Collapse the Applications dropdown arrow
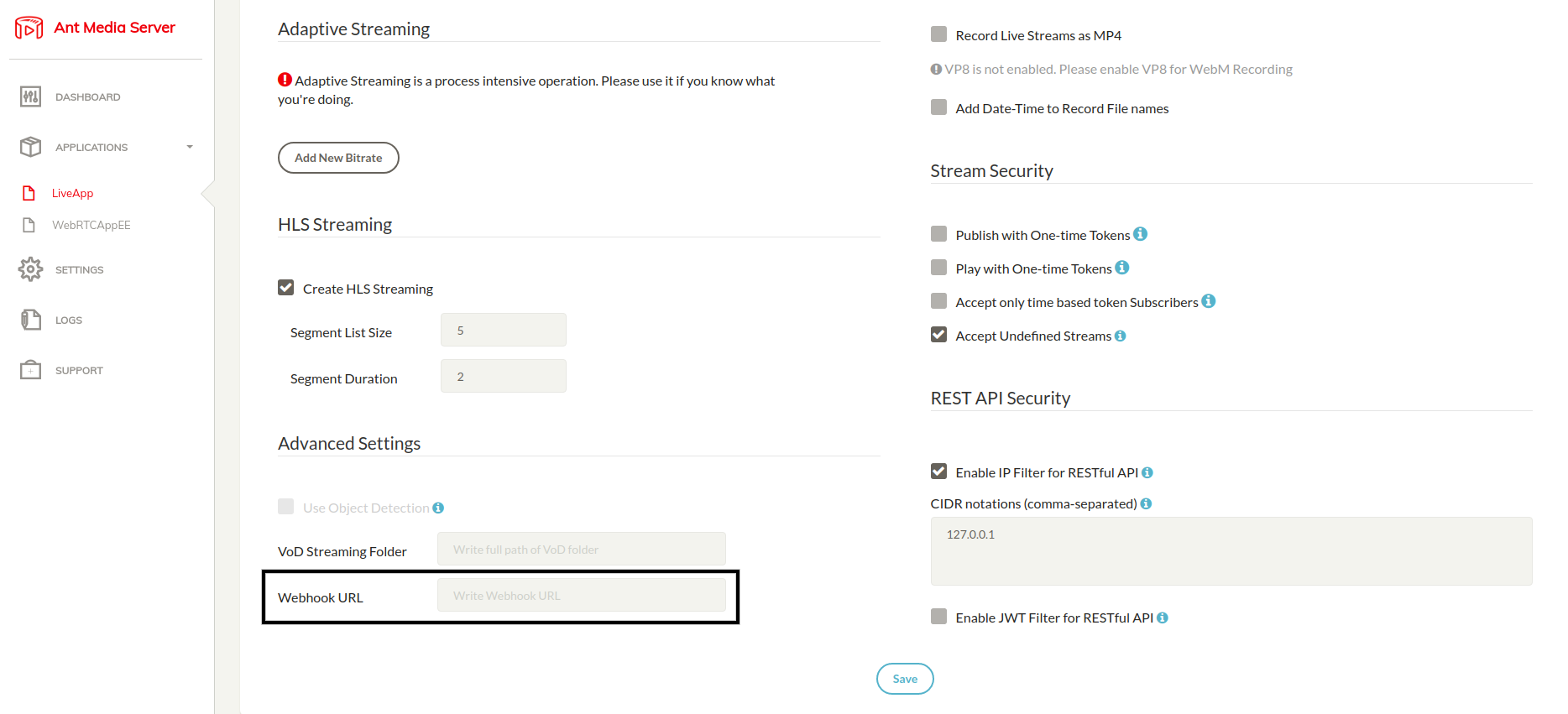The width and height of the screenshot is (1568, 714). 190,147
